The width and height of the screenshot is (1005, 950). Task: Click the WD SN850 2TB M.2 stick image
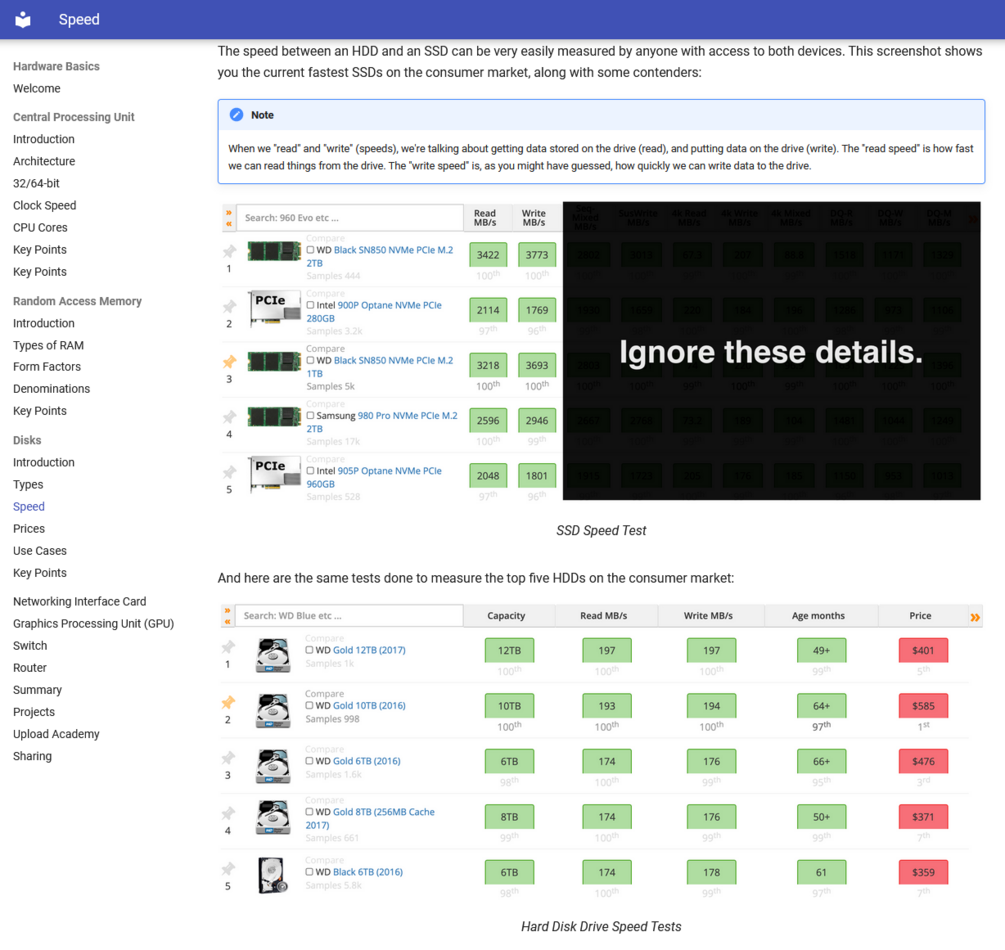(274, 251)
